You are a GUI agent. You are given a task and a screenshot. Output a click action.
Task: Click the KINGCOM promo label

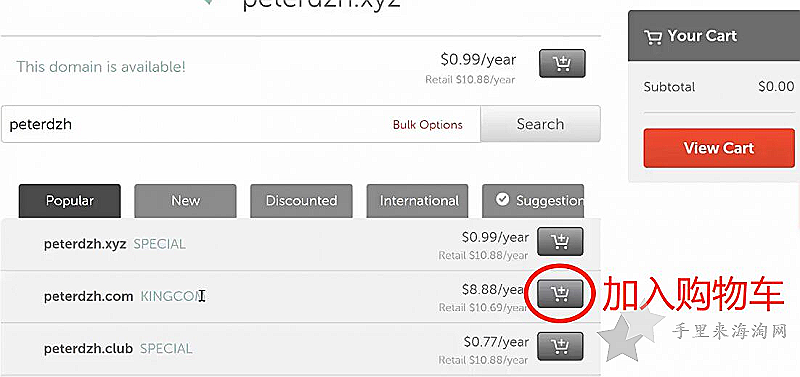pyautogui.click(x=172, y=296)
